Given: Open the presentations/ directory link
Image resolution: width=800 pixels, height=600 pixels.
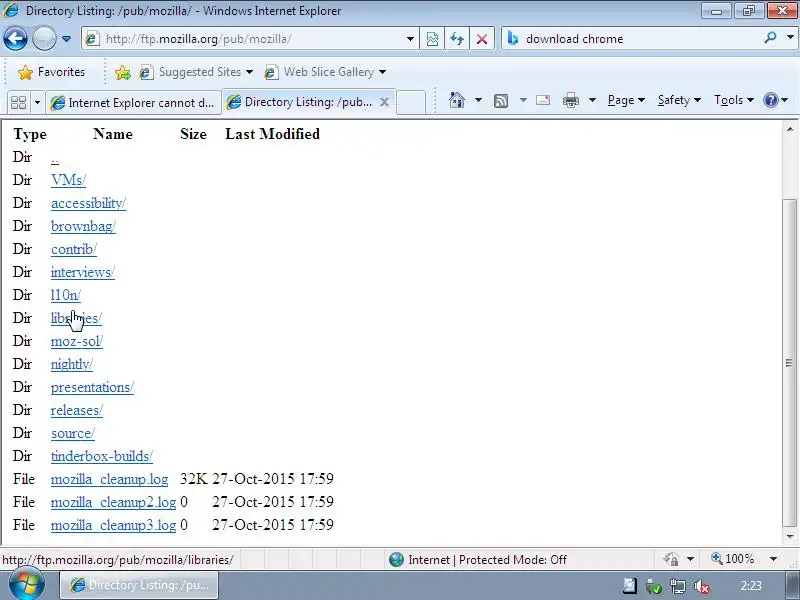Looking at the screenshot, I should point(92,387).
